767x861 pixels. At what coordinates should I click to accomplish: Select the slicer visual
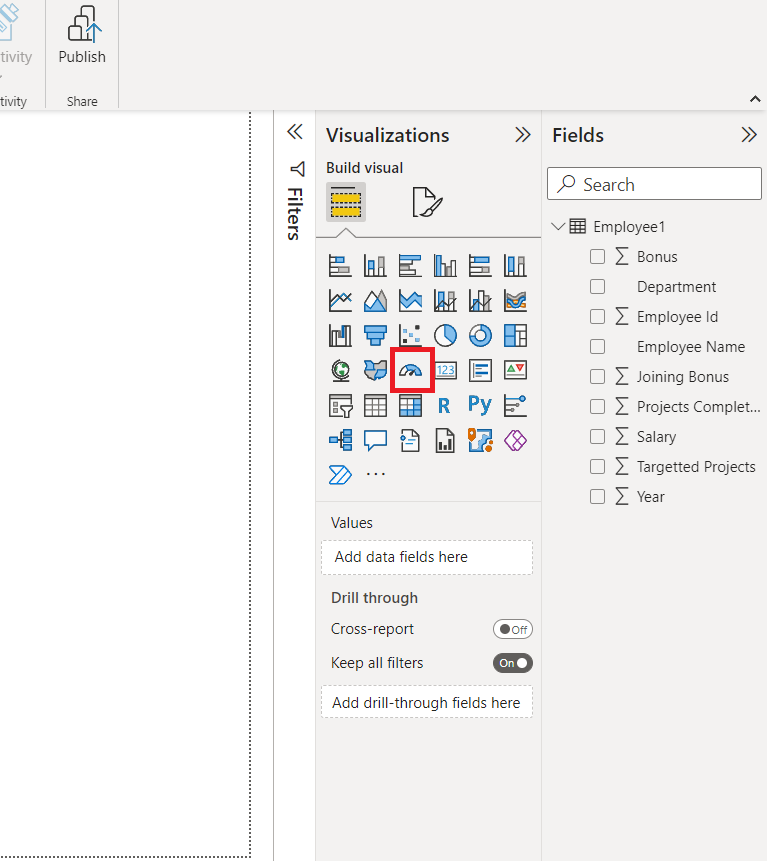point(340,405)
